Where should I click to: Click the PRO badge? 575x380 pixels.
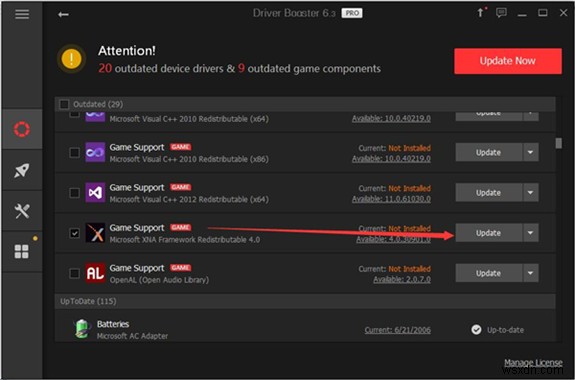(352, 13)
